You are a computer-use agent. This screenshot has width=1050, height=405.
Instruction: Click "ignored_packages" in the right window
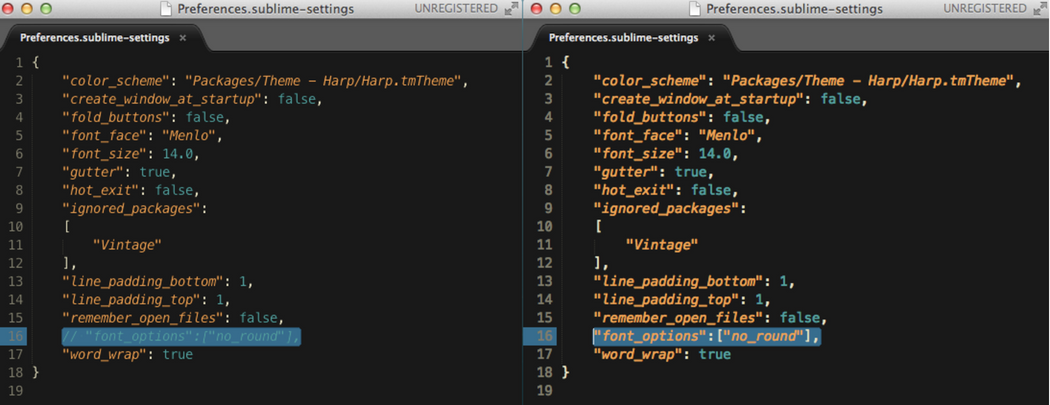(667, 208)
